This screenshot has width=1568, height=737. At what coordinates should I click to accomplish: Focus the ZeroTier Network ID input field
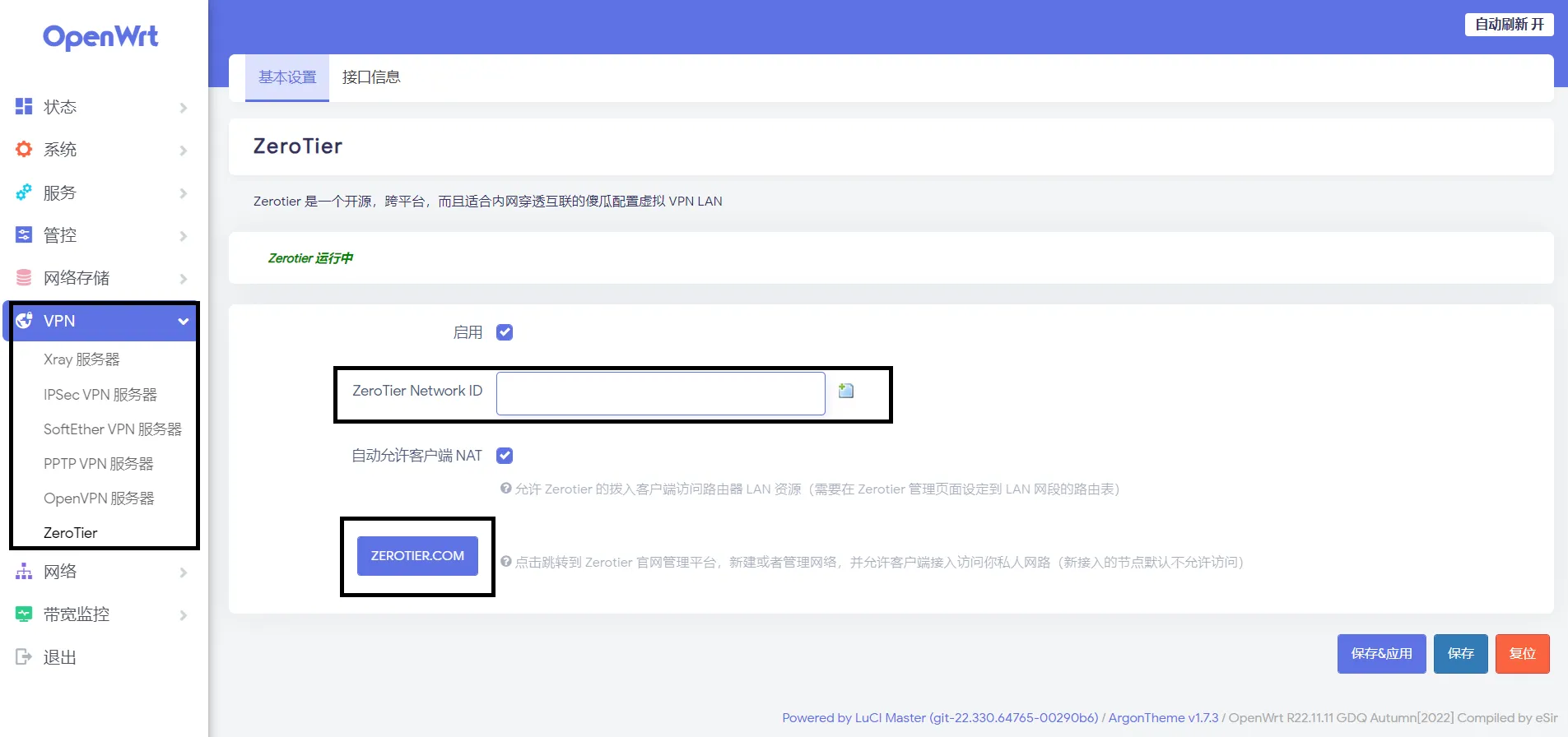[661, 393]
